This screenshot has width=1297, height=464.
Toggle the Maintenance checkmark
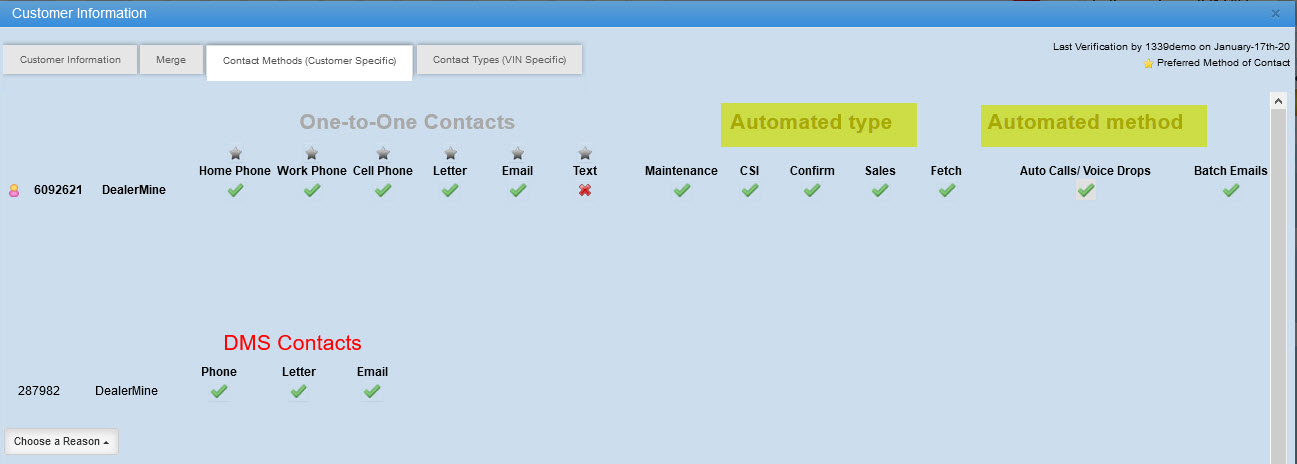tap(681, 190)
